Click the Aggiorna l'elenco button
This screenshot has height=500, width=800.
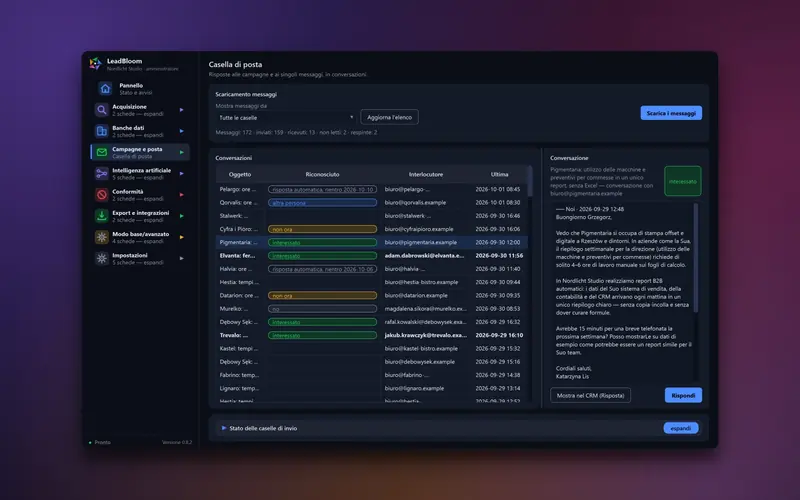click(389, 117)
